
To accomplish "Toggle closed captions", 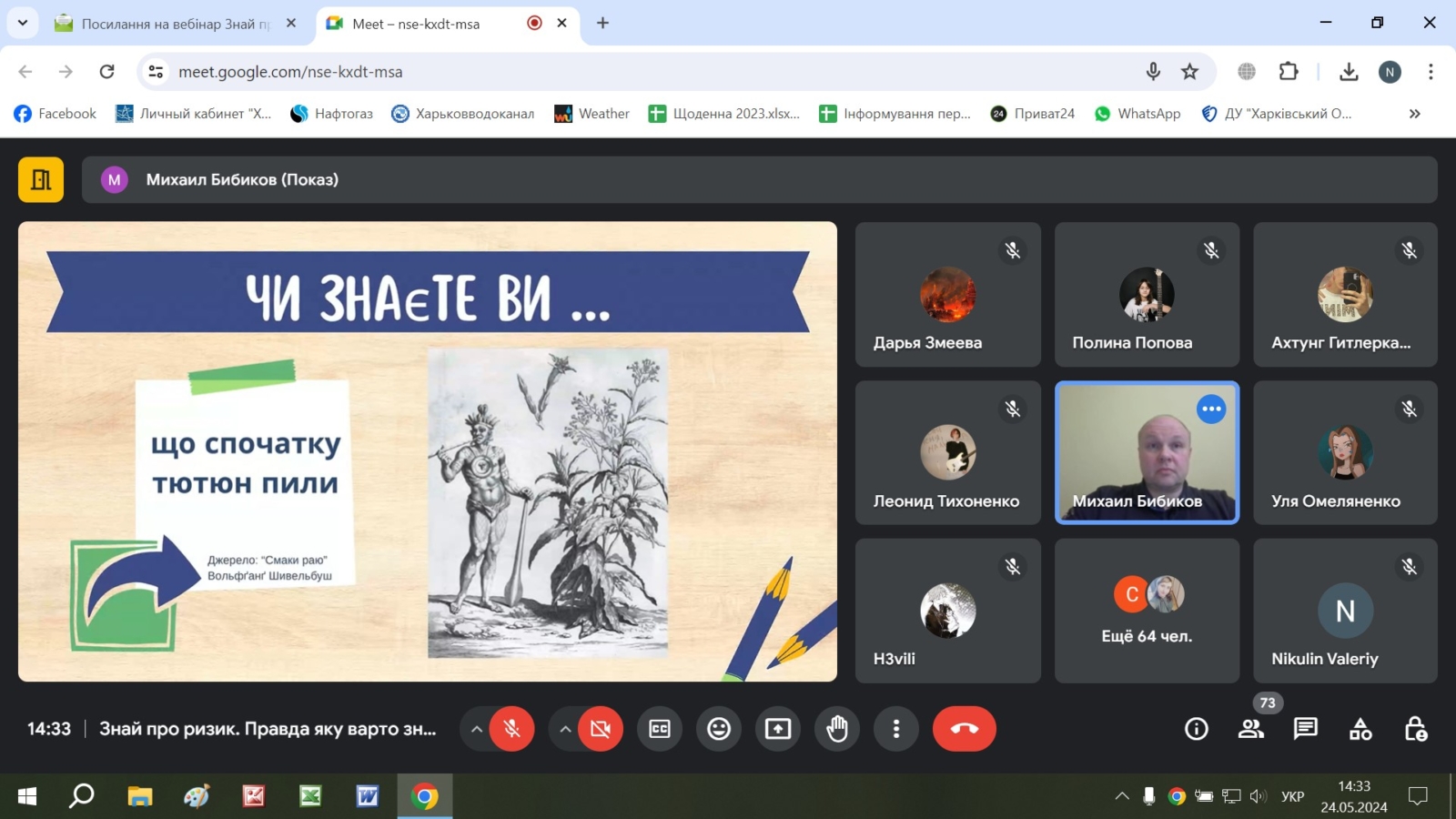I will click(x=660, y=729).
